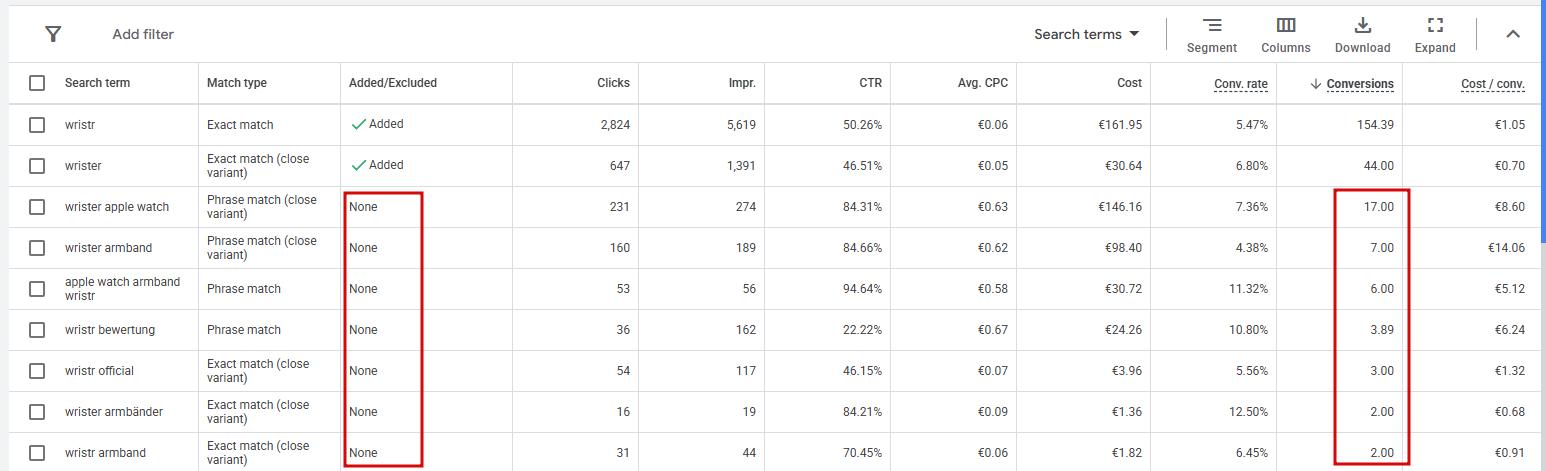Screen dimensions: 1546x471
Task: Open the Columns editor
Action: pos(1285,35)
